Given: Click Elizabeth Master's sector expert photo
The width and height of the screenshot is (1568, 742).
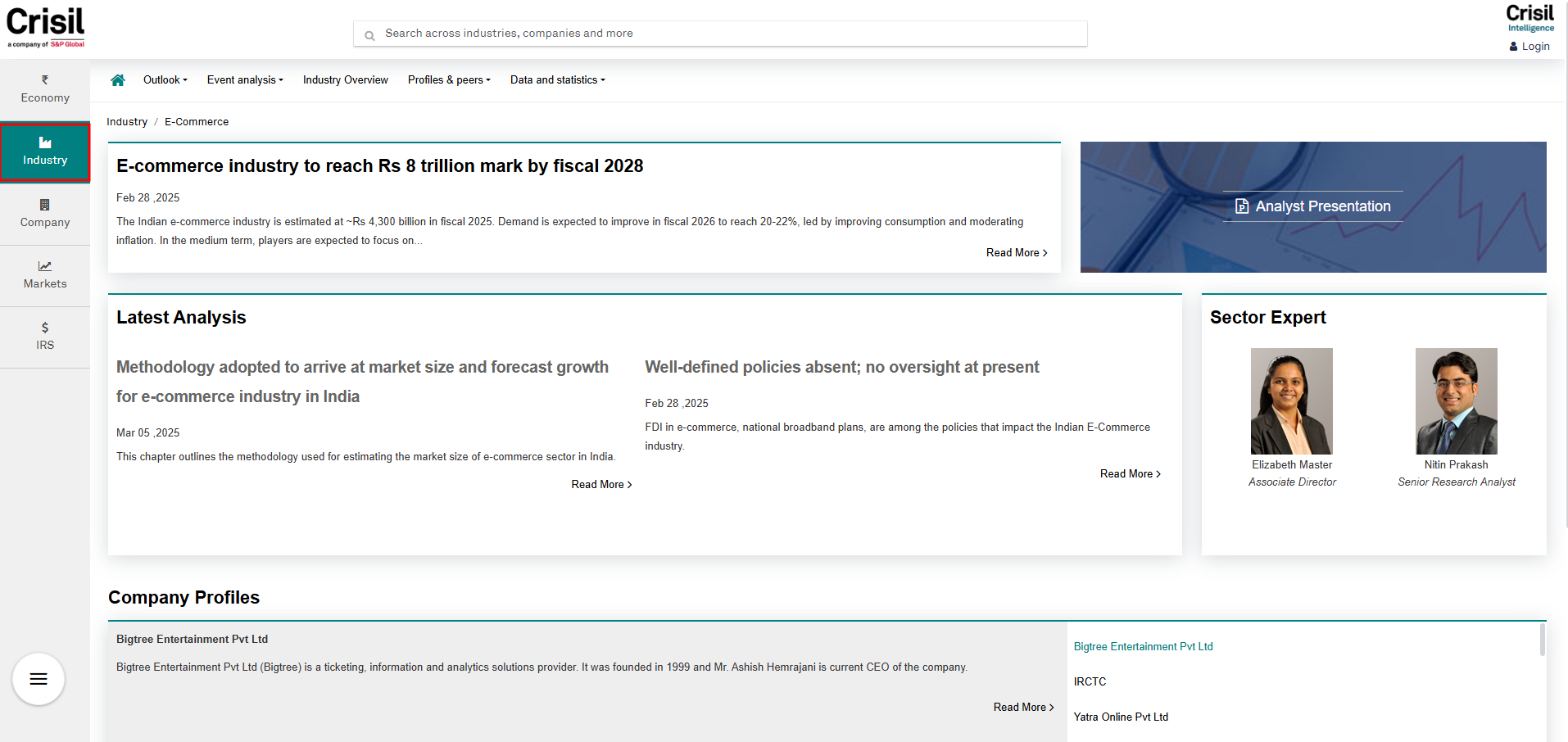Looking at the screenshot, I should tap(1292, 401).
